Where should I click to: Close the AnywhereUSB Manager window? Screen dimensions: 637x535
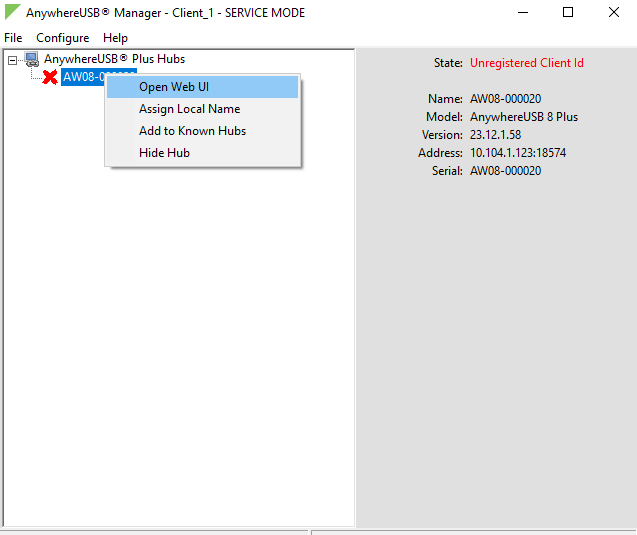click(x=614, y=13)
